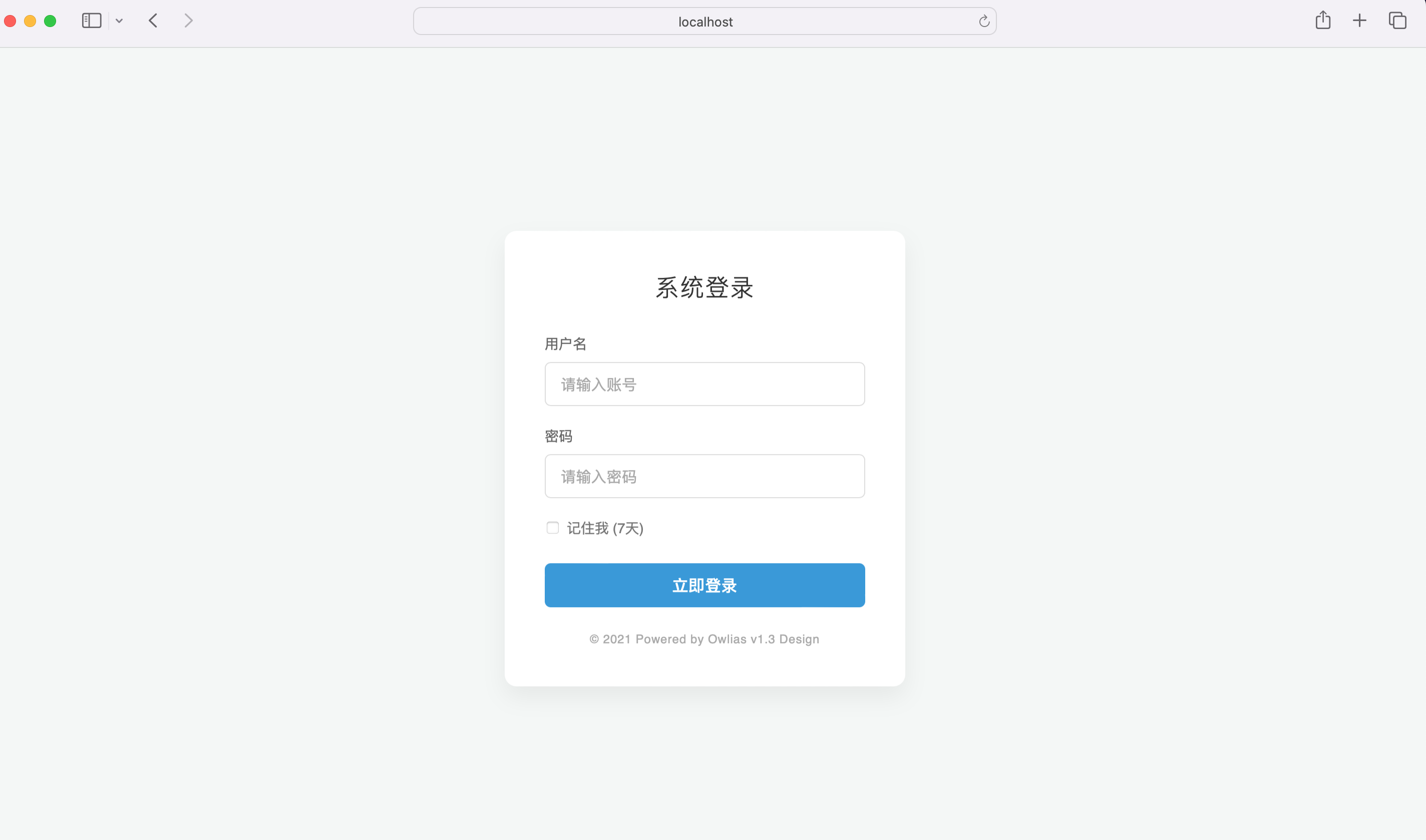Enter full screen with green button

51,22
